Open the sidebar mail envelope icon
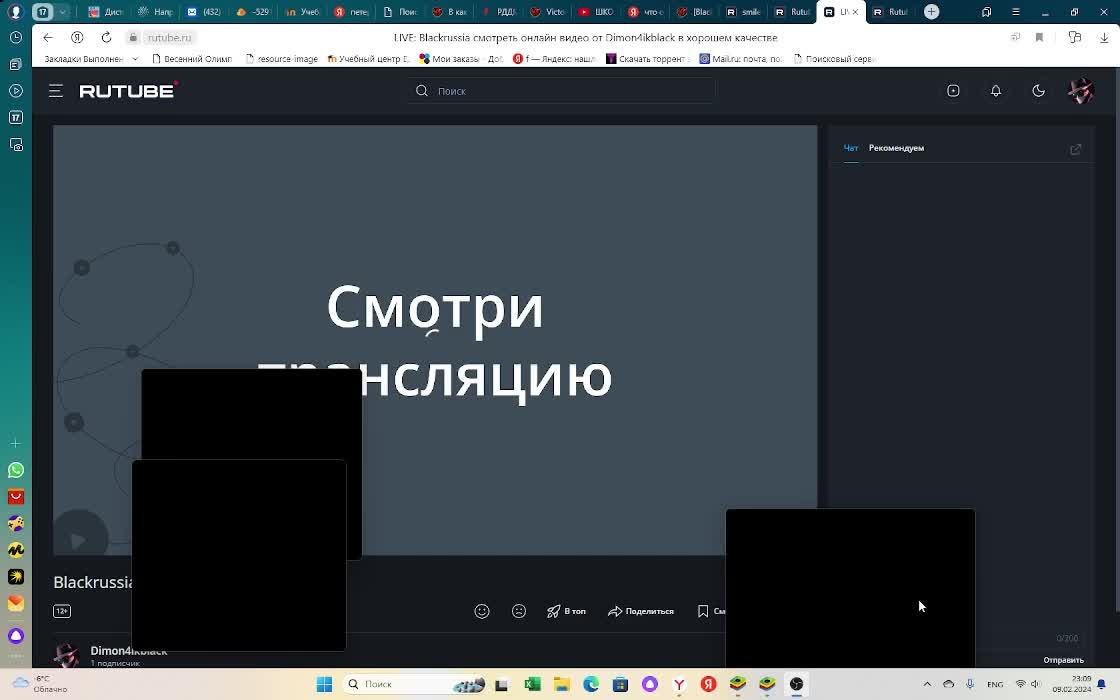 16,604
